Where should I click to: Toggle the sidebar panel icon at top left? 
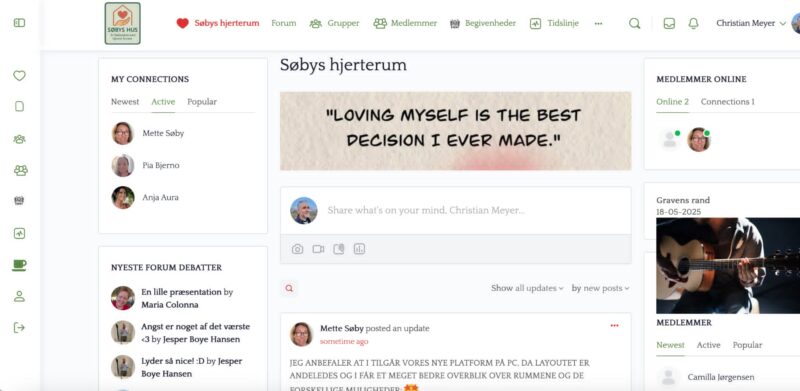(19, 23)
